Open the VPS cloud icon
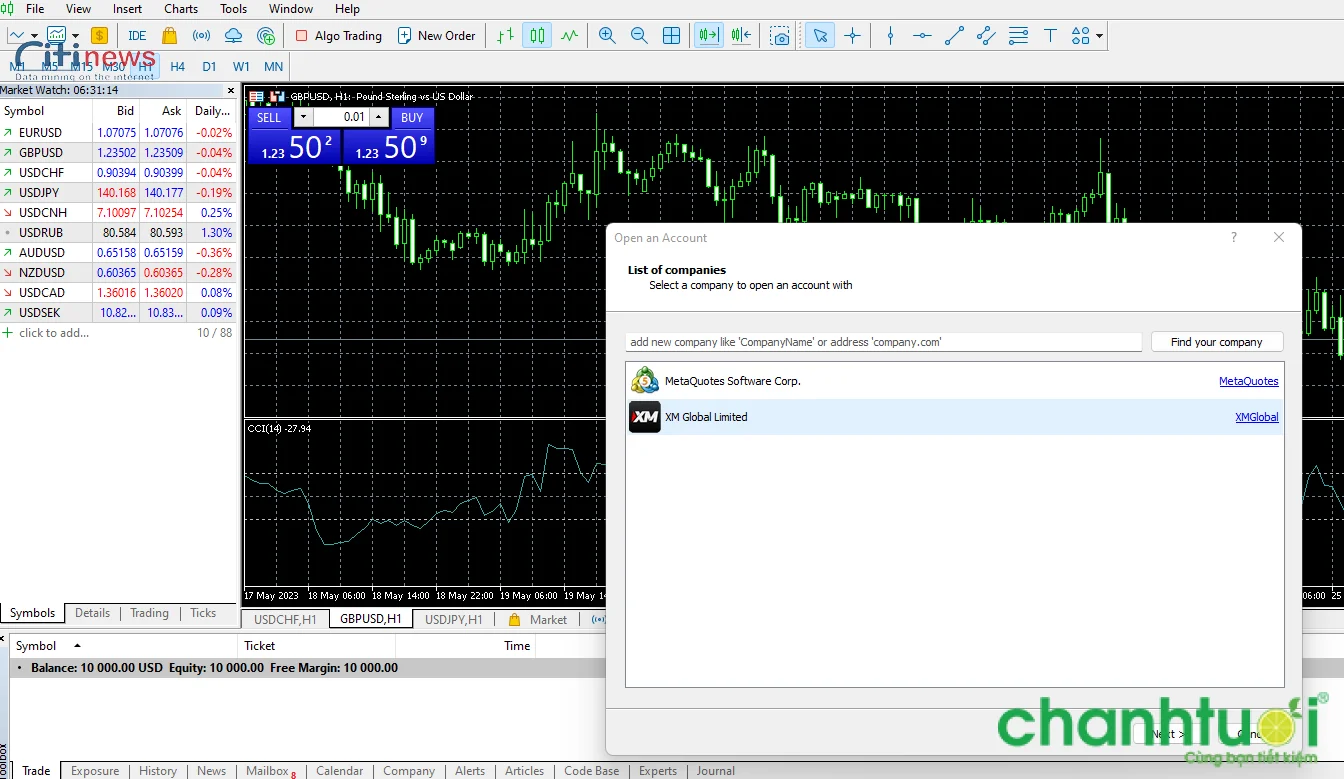Image resolution: width=1344 pixels, height=779 pixels. coord(233,36)
